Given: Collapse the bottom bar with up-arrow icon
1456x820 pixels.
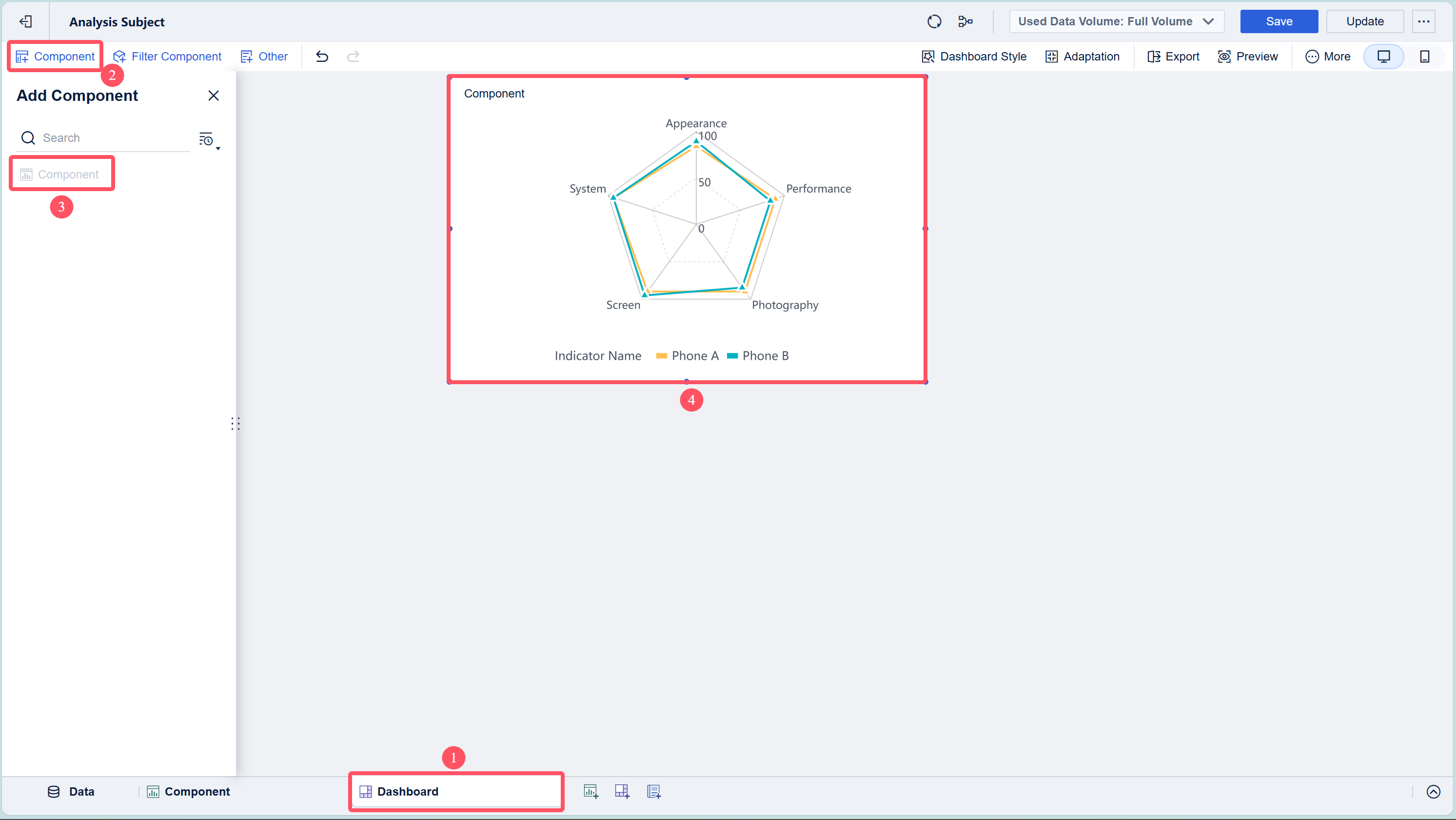Looking at the screenshot, I should 1433,791.
